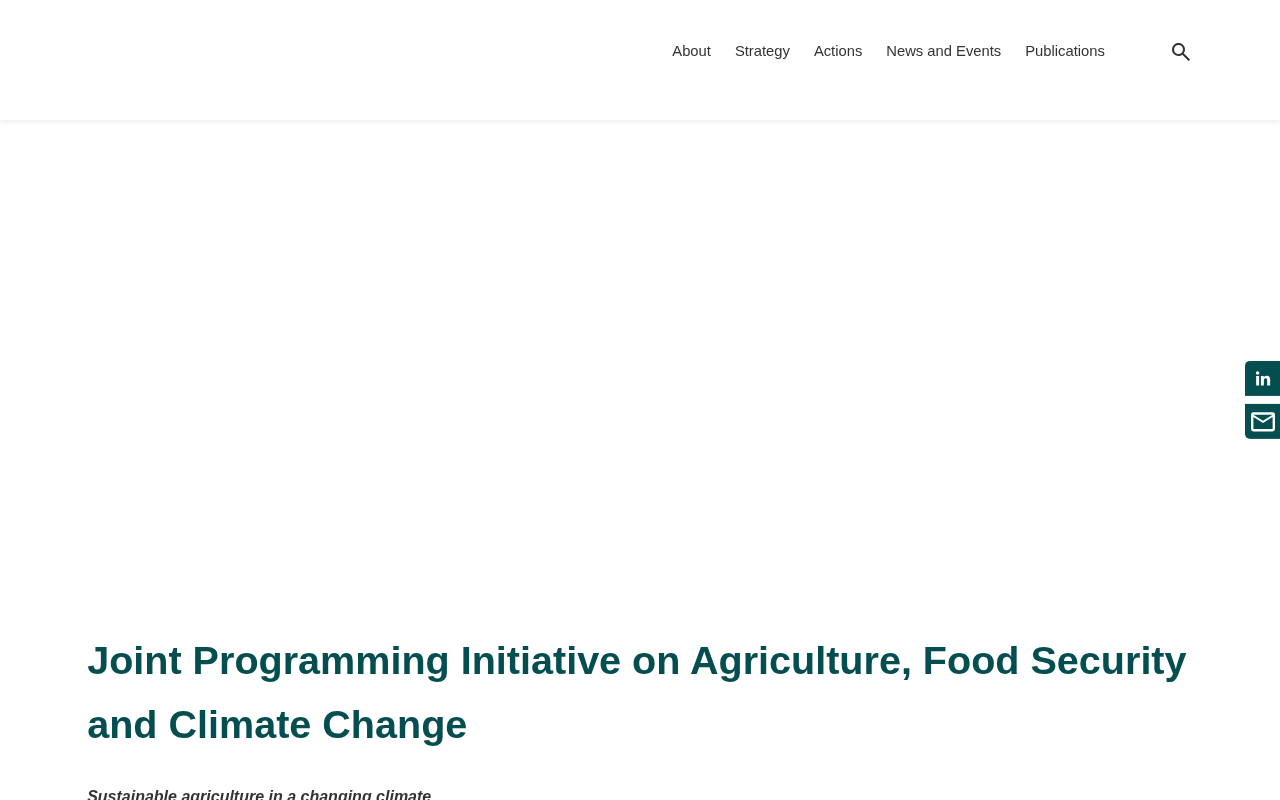Image resolution: width=1280 pixels, height=800 pixels.
Task: Open the About menu
Action: [x=691, y=51]
